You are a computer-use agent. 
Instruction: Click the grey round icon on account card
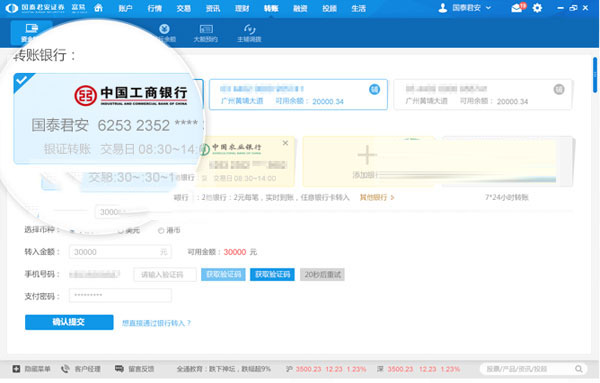click(559, 89)
